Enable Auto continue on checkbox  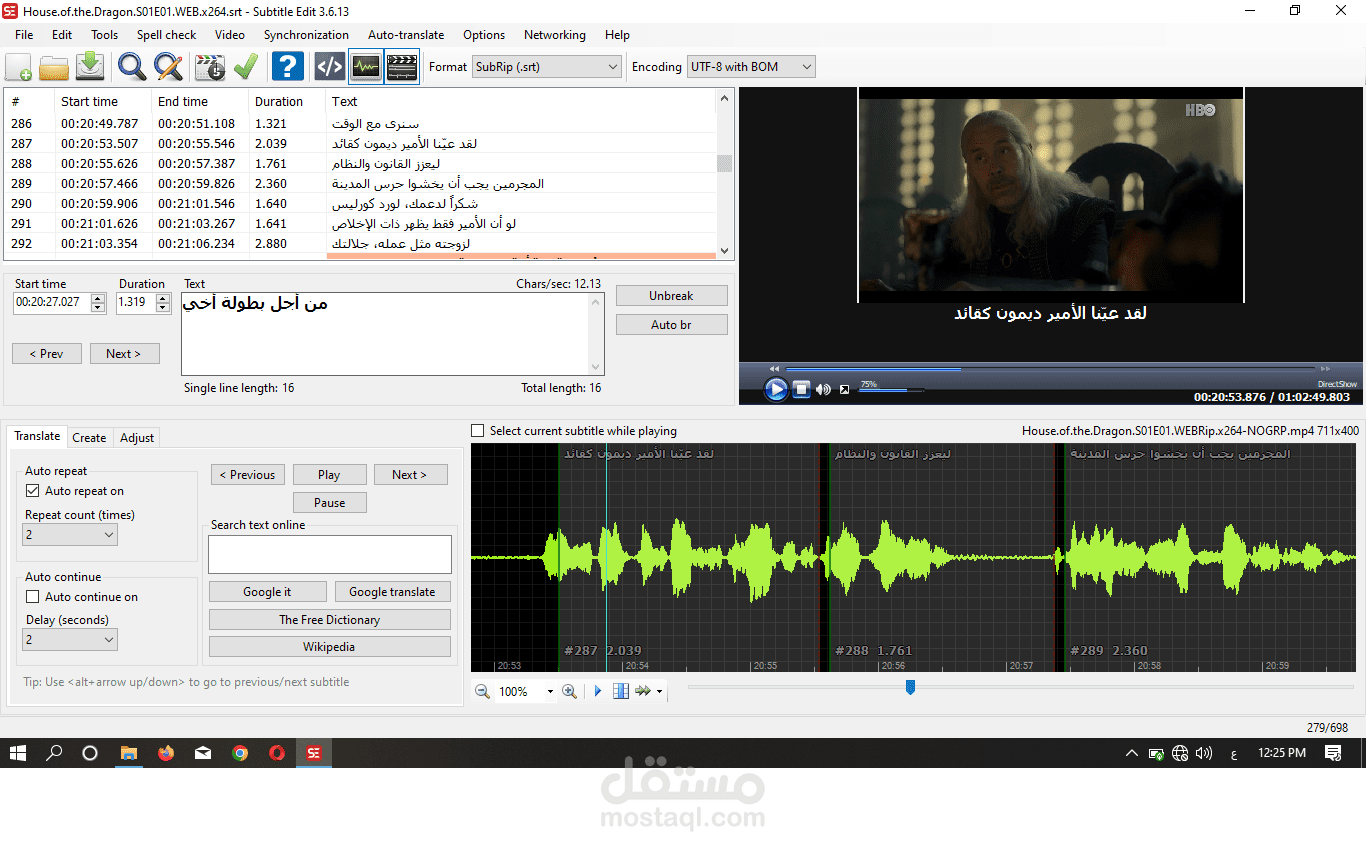pyautogui.click(x=33, y=597)
